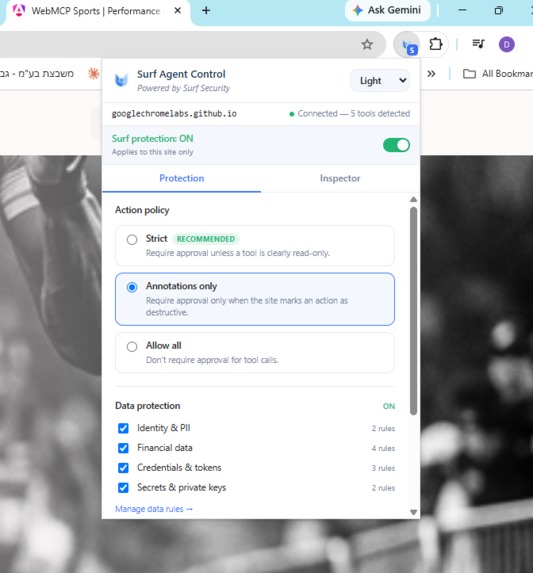Open the Light theme dropdown
The width and height of the screenshot is (533, 573).
coord(380,81)
